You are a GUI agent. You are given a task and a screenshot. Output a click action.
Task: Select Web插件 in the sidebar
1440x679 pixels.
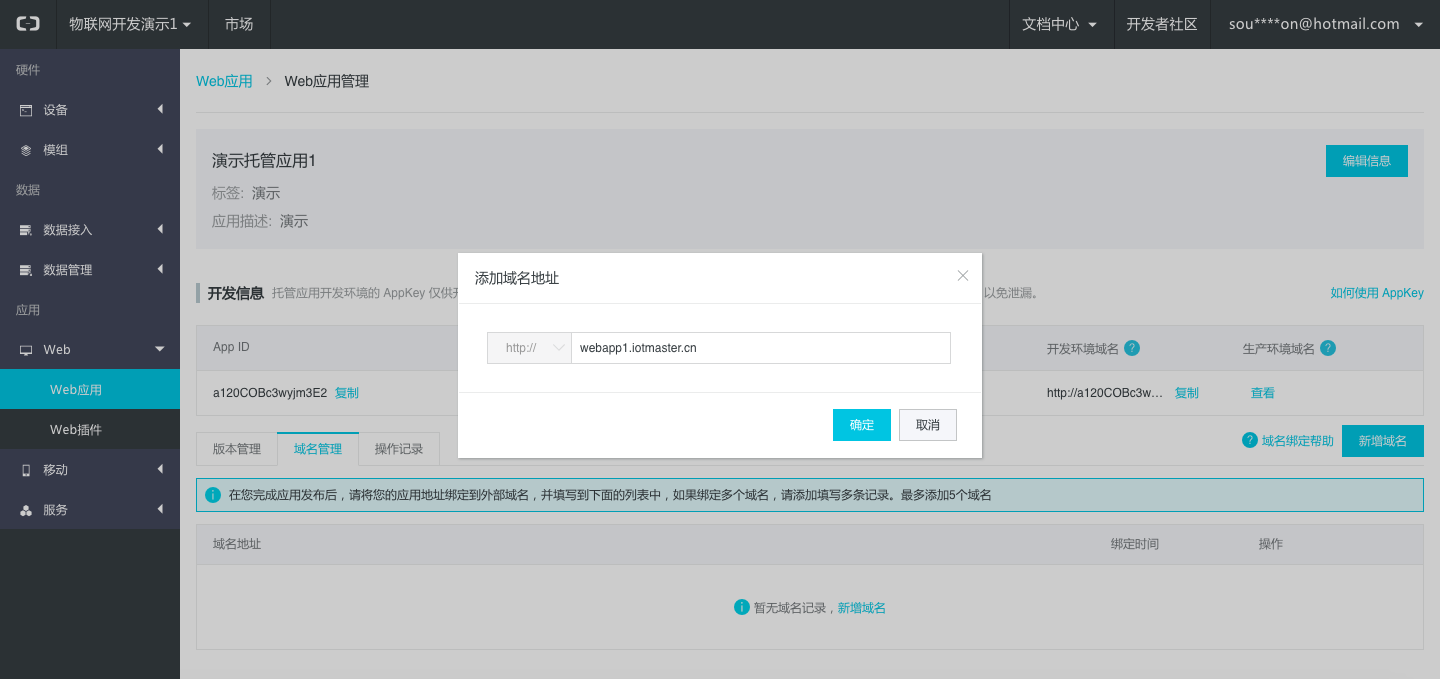[x=76, y=430]
